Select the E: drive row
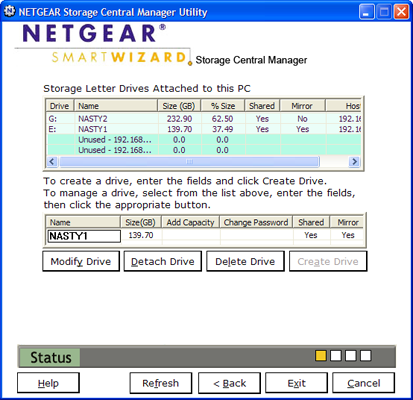This screenshot has width=413, height=400. (x=204, y=129)
